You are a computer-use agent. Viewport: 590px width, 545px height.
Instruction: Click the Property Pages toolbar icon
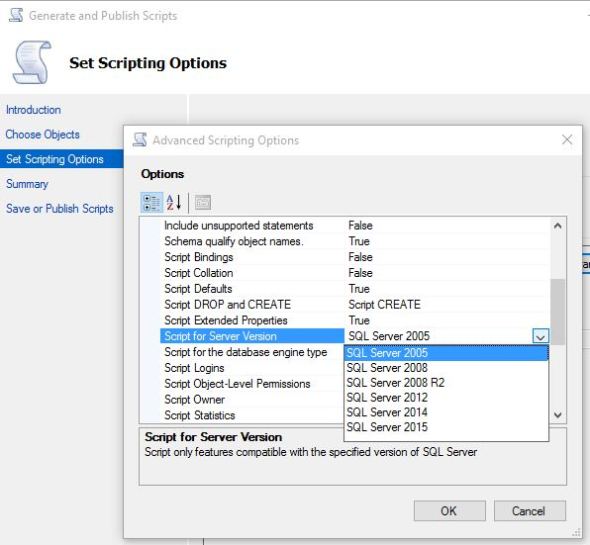coord(203,202)
